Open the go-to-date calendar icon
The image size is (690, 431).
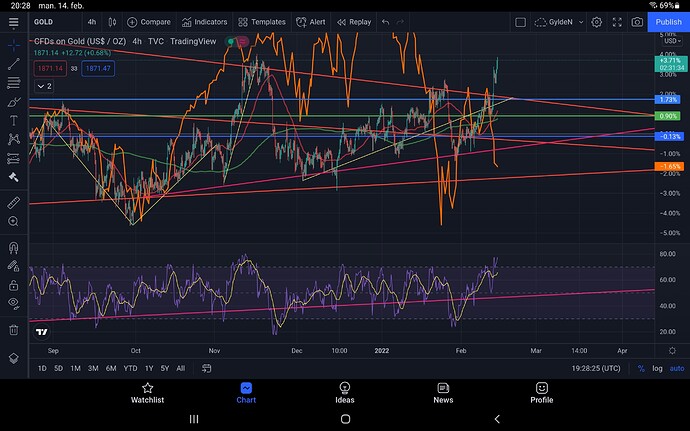pyautogui.click(x=206, y=368)
